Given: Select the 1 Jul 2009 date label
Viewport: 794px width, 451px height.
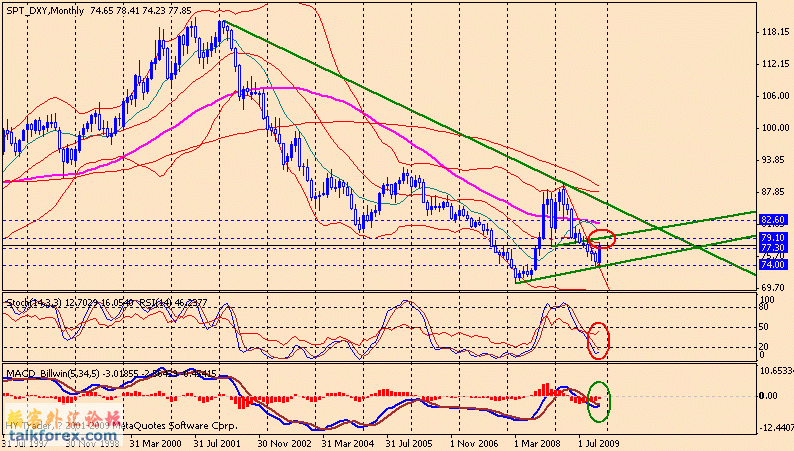Looking at the screenshot, I should [599, 443].
